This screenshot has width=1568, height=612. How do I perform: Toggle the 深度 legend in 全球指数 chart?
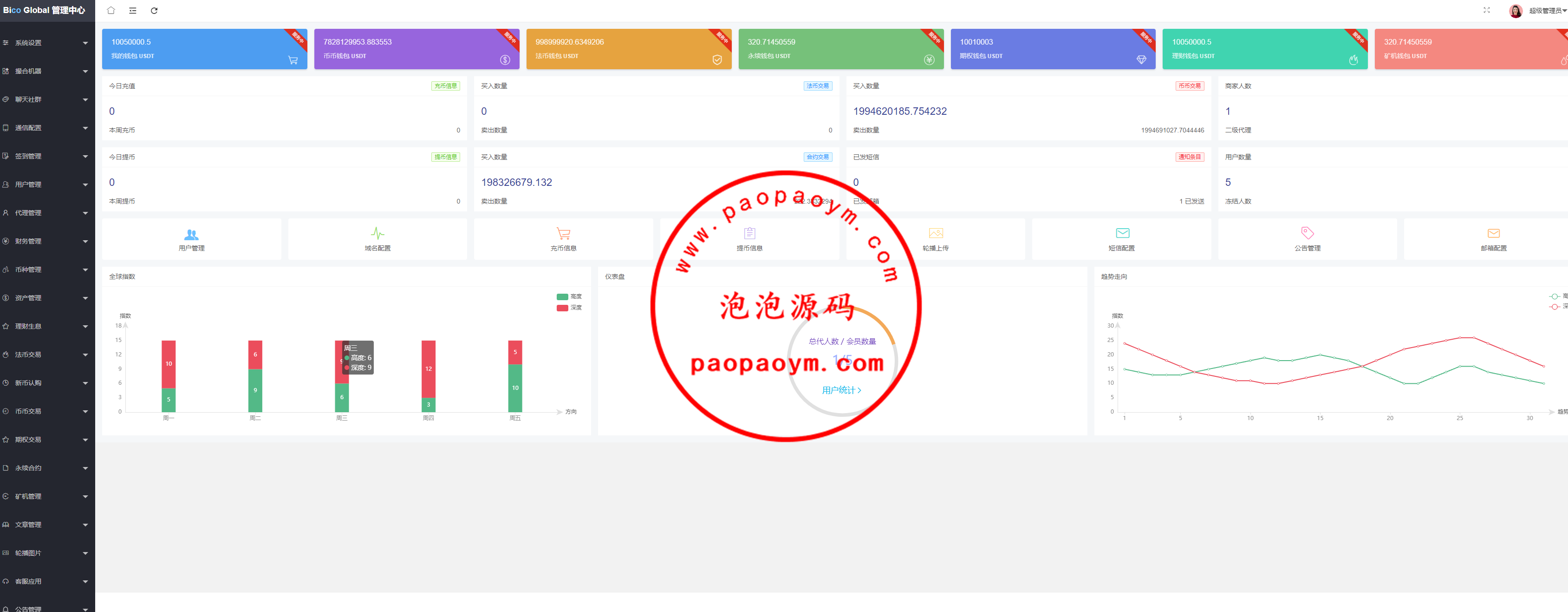tap(569, 308)
